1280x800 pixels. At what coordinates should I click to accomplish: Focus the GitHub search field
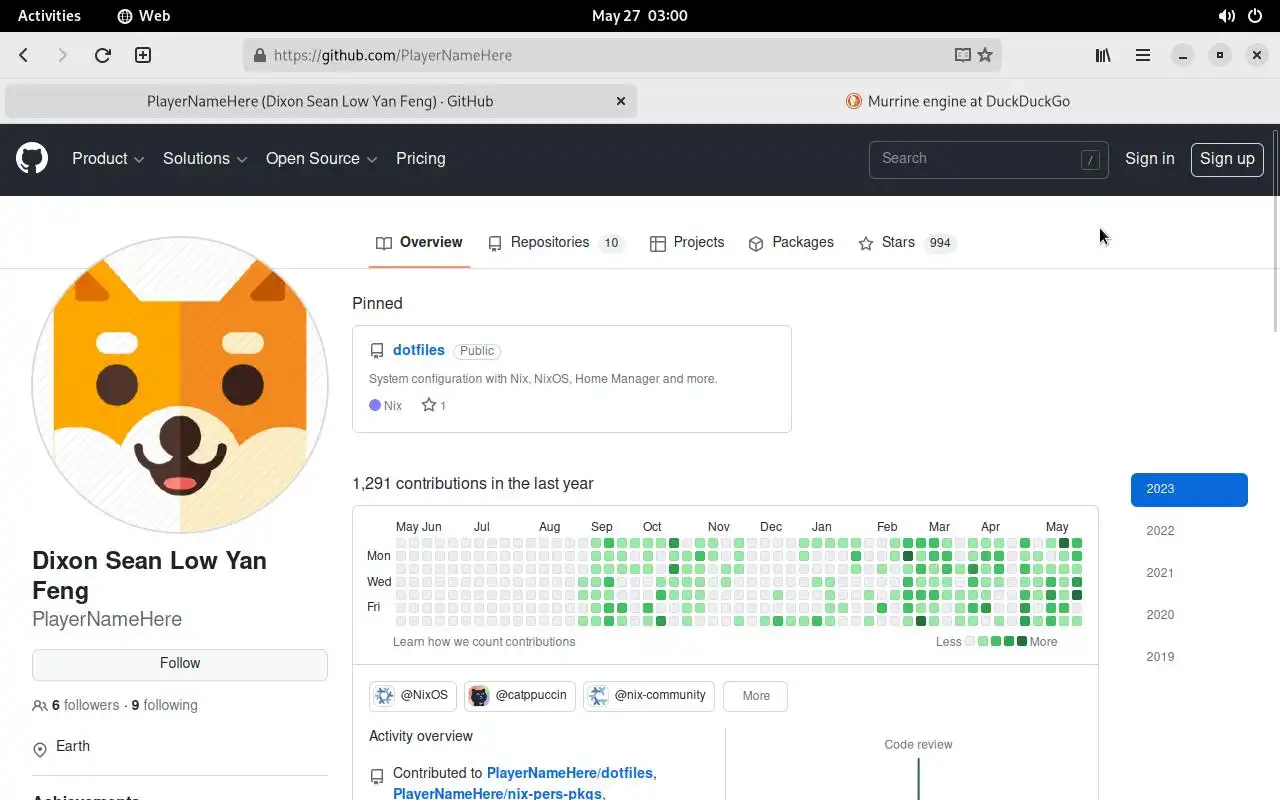click(x=975, y=159)
